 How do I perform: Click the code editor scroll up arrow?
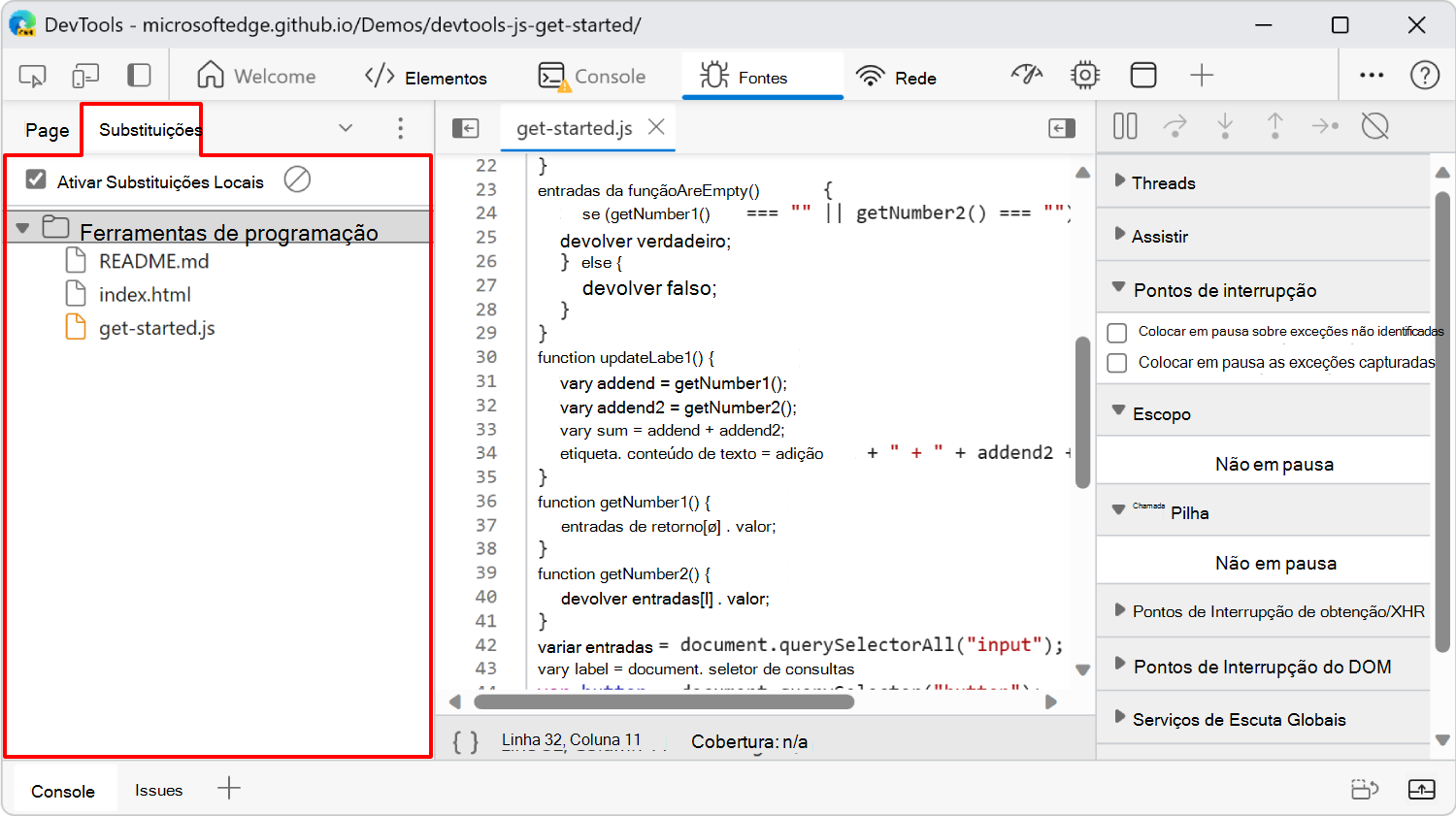coord(1083,173)
